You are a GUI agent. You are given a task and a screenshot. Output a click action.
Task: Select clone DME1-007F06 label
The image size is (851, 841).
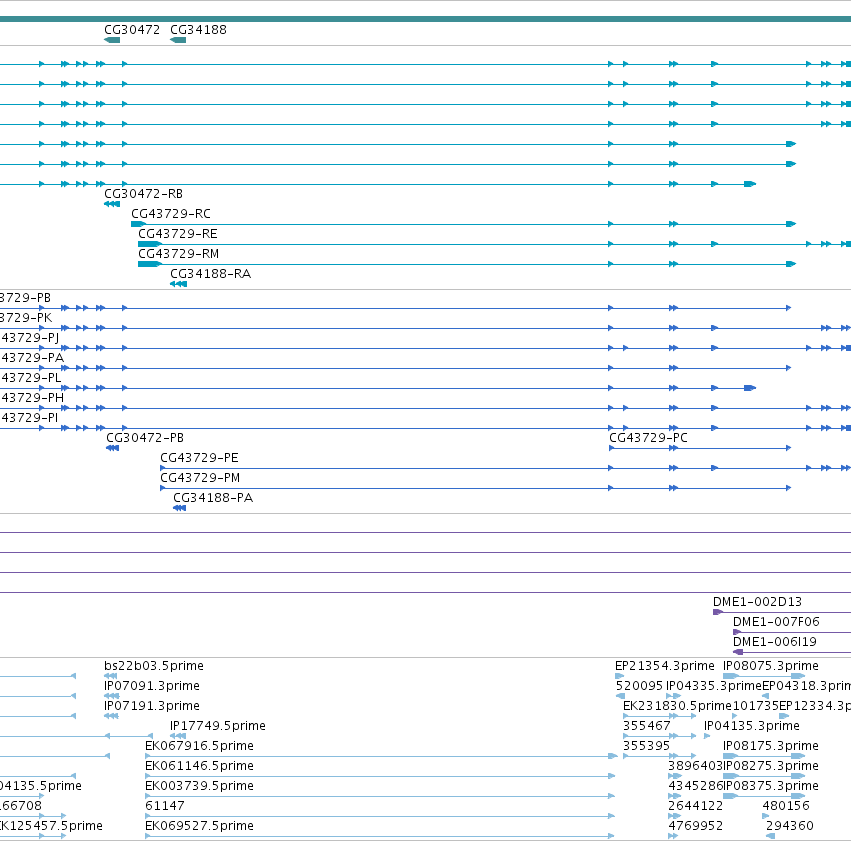click(776, 622)
